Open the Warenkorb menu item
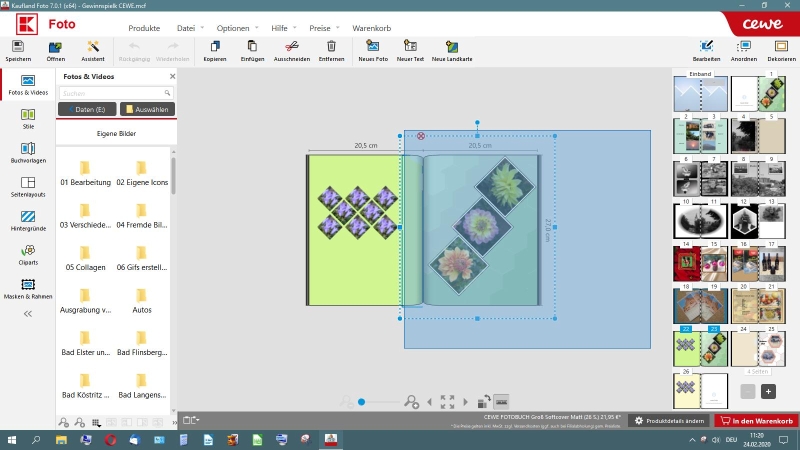 [372, 28]
